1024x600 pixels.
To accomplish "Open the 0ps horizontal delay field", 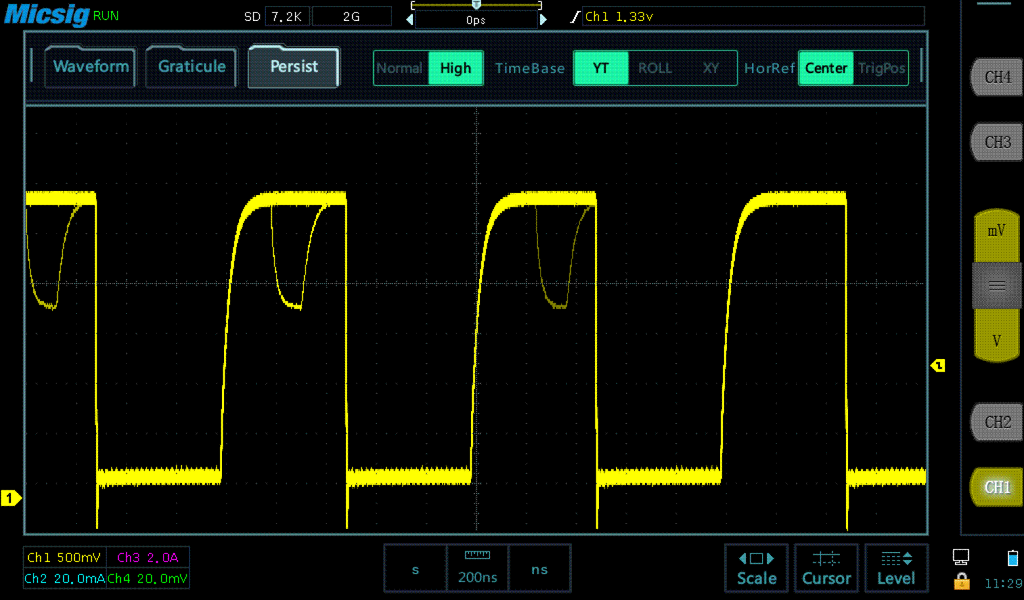I will coord(476,20).
